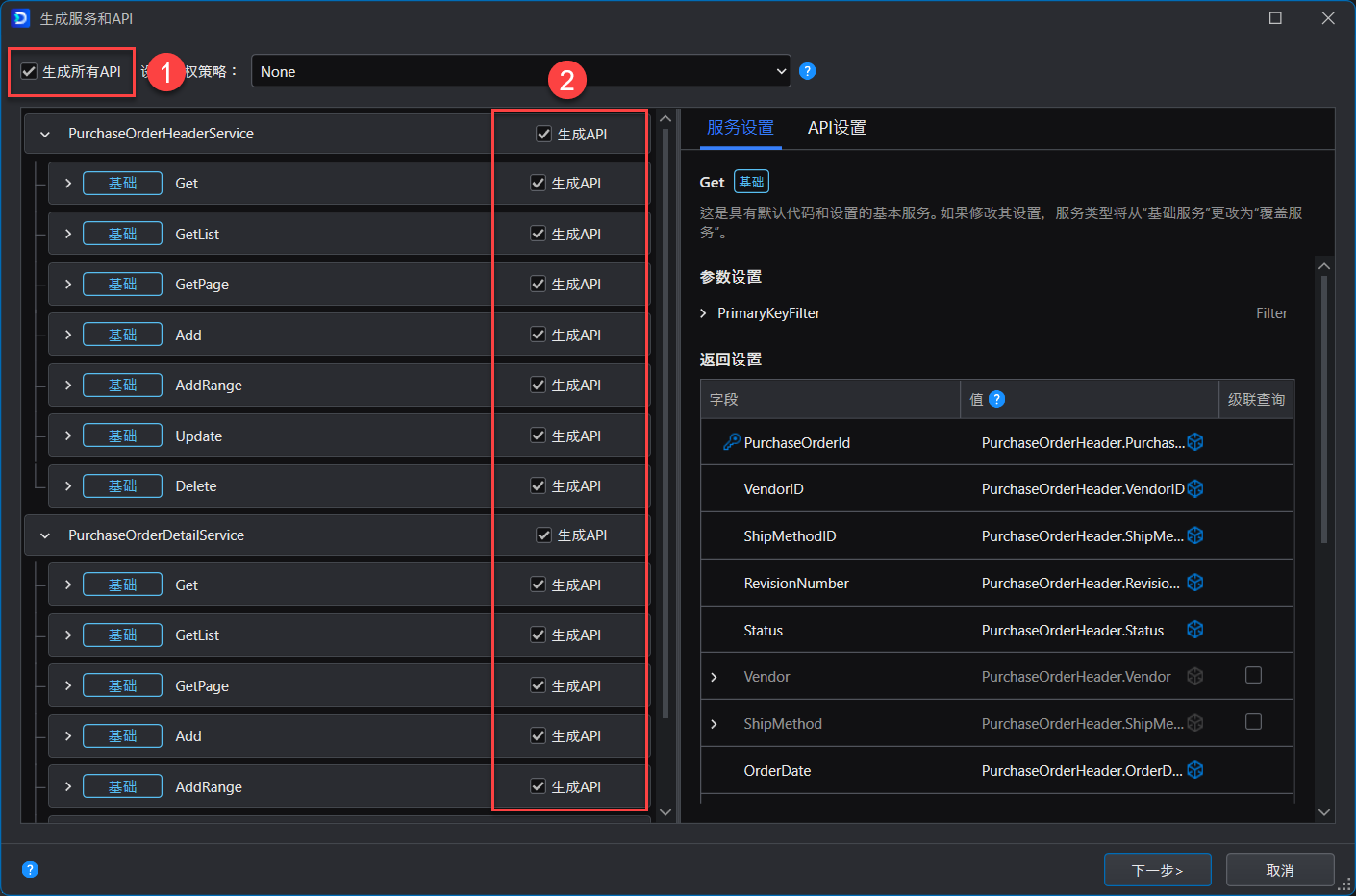Image resolution: width=1356 pixels, height=896 pixels.
Task: Click the cube icon in the PurchaseOrderId row
Action: [x=1195, y=442]
